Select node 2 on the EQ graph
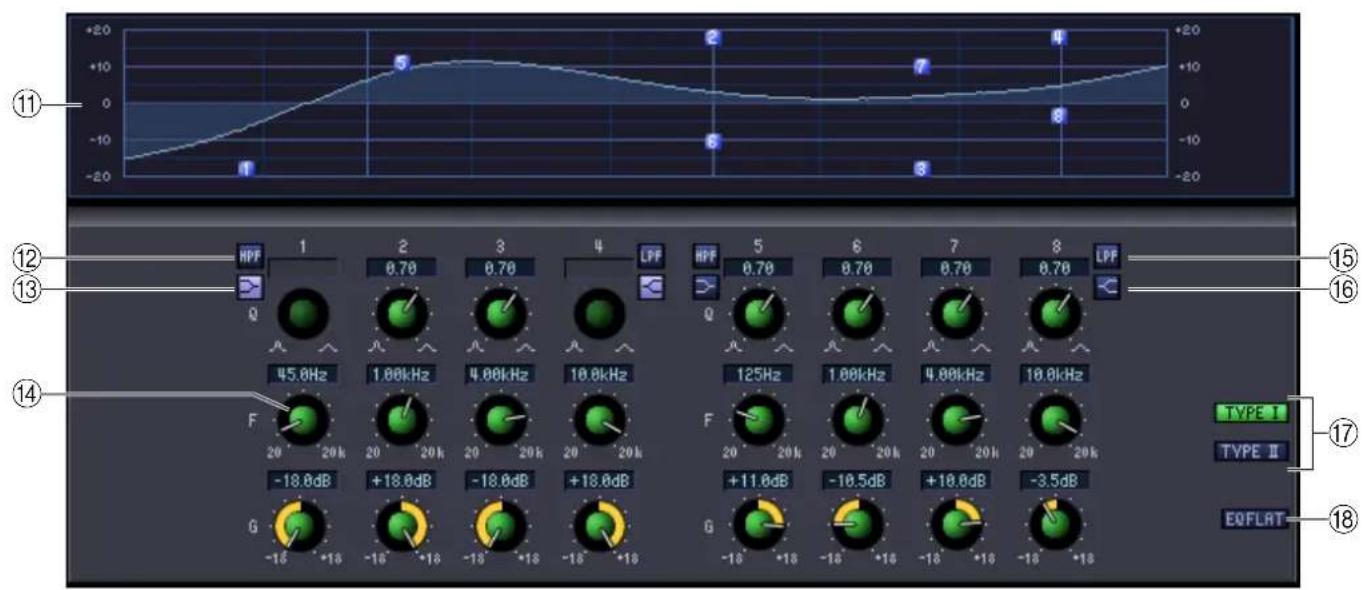 pyautogui.click(x=713, y=38)
